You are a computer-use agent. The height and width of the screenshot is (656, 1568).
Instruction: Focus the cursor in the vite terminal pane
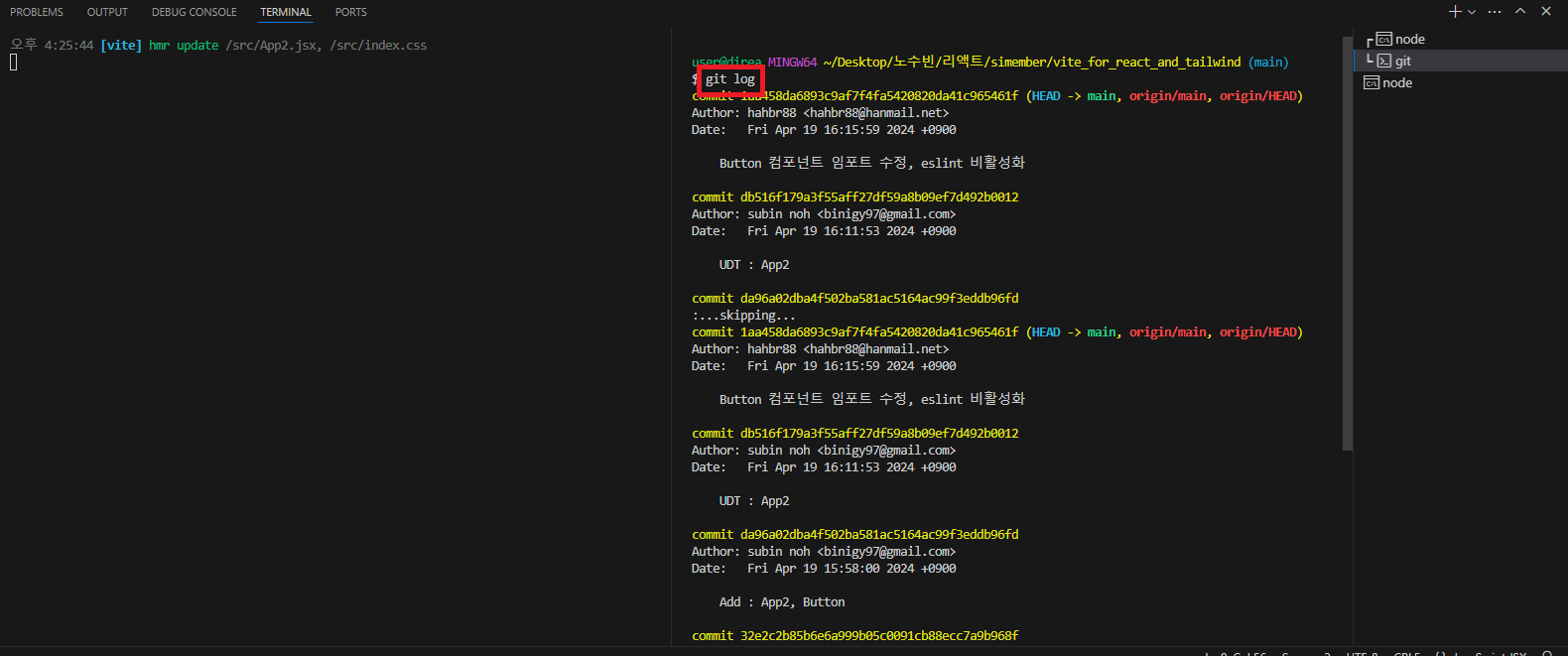[14, 63]
